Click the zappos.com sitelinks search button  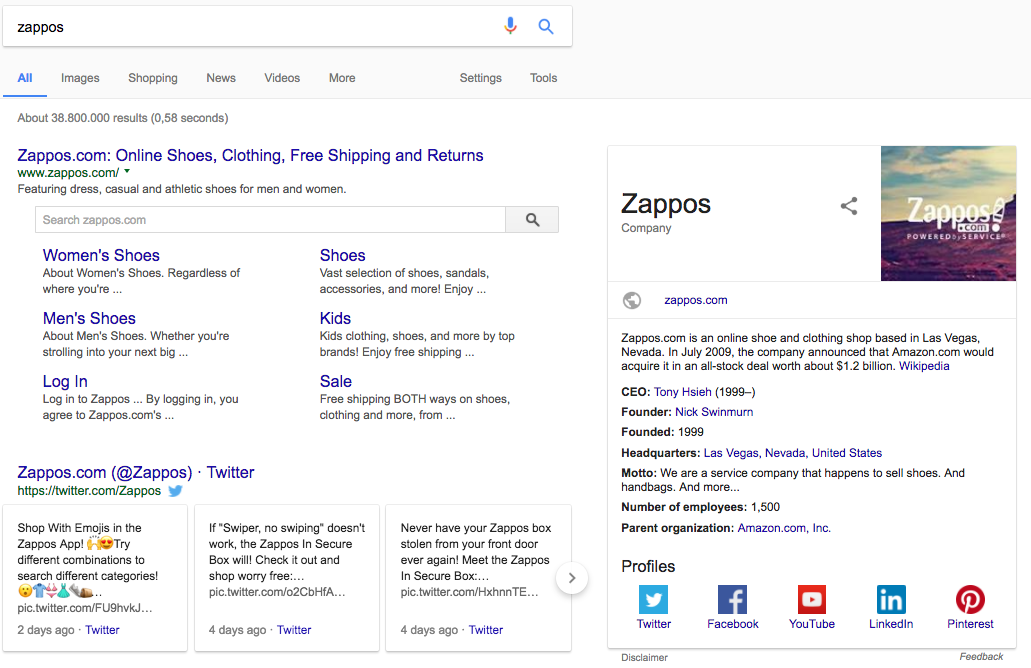point(532,220)
